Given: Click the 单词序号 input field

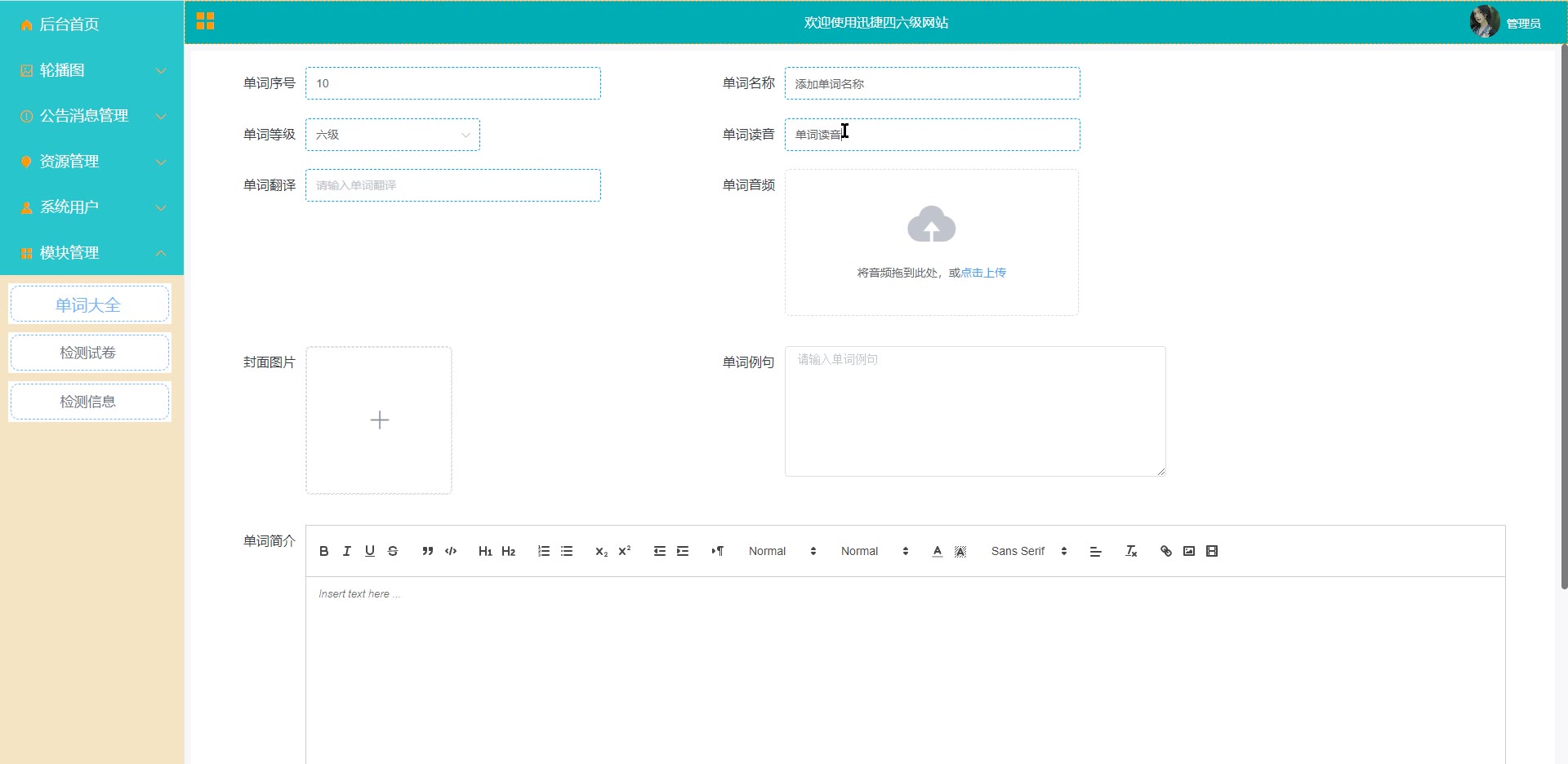Looking at the screenshot, I should click(x=453, y=83).
